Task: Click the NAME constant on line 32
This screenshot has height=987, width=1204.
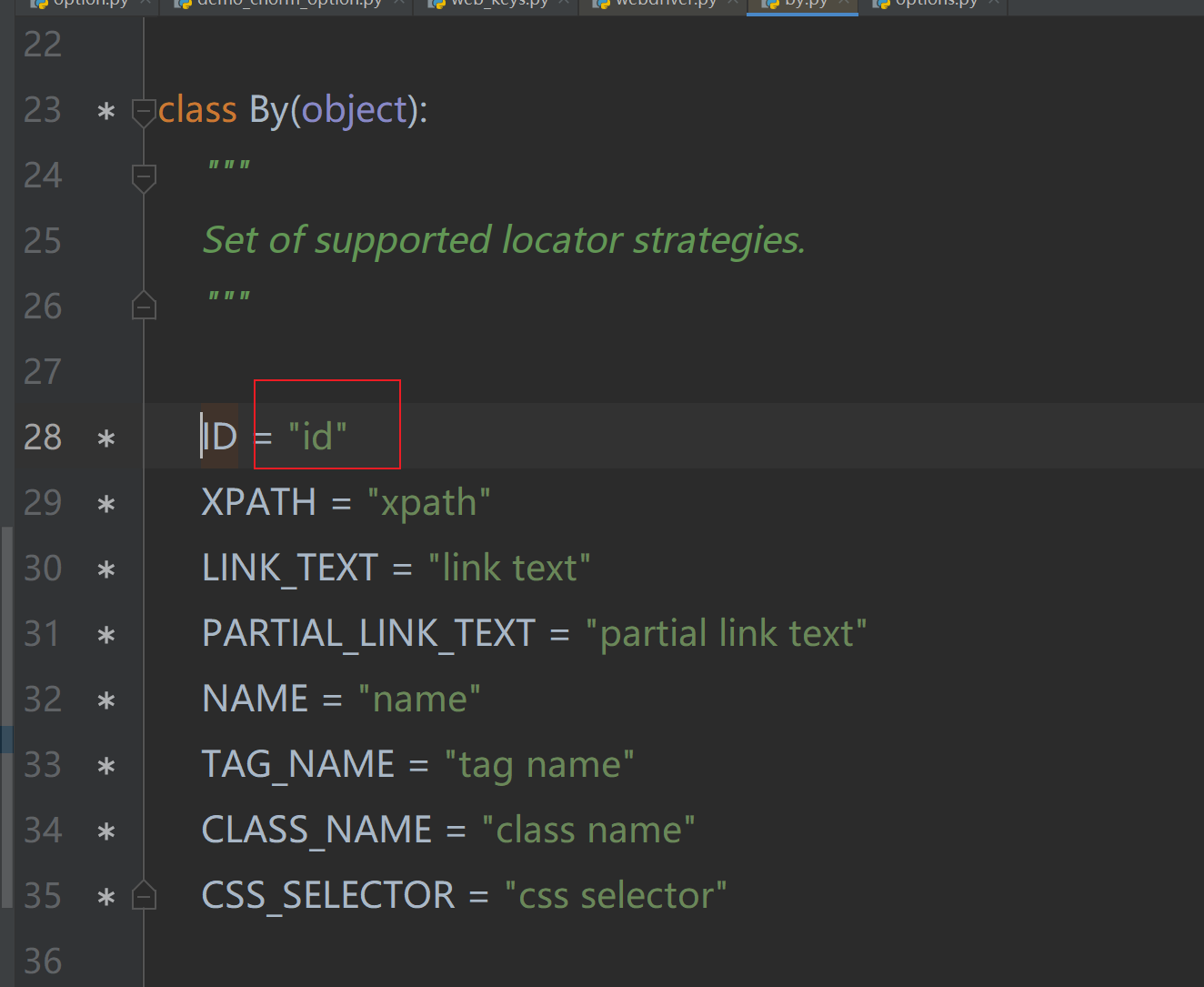Action: coord(255,699)
